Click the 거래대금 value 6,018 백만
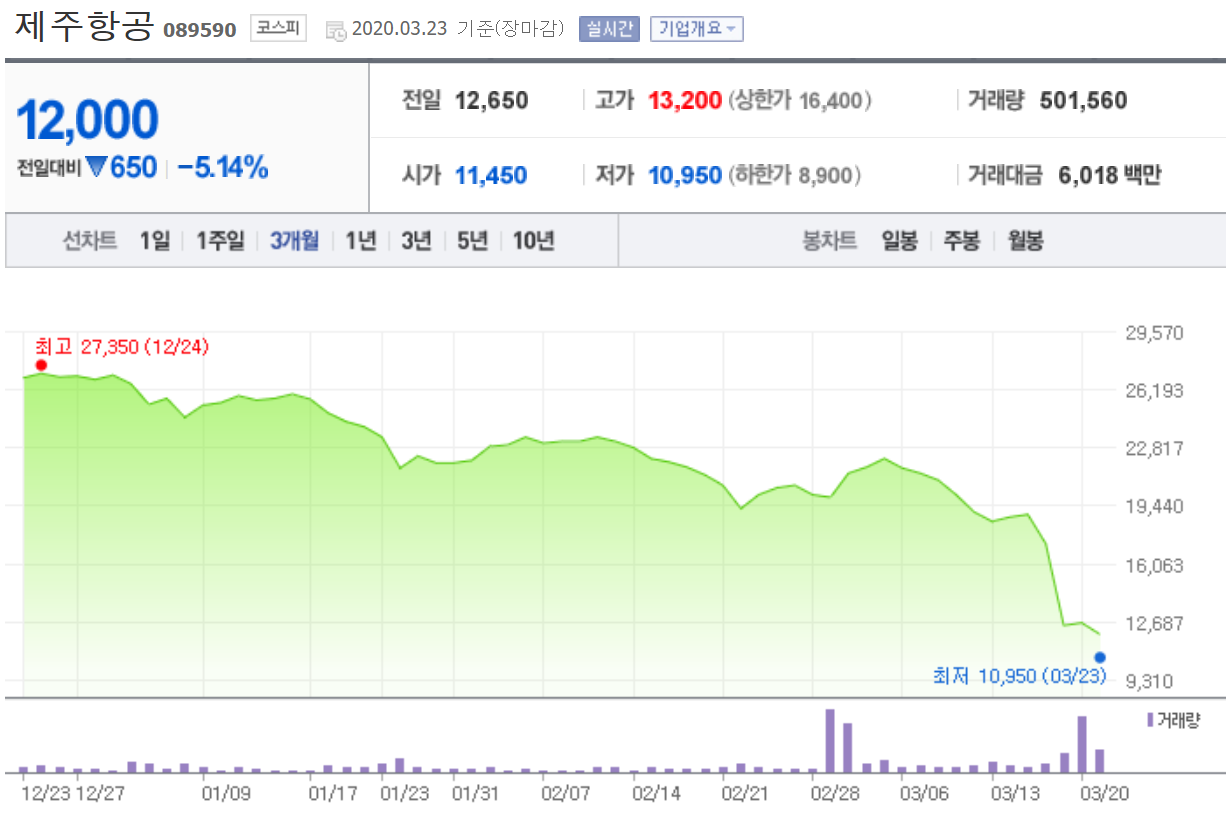Image resolution: width=1226 pixels, height=830 pixels. coord(1110,176)
